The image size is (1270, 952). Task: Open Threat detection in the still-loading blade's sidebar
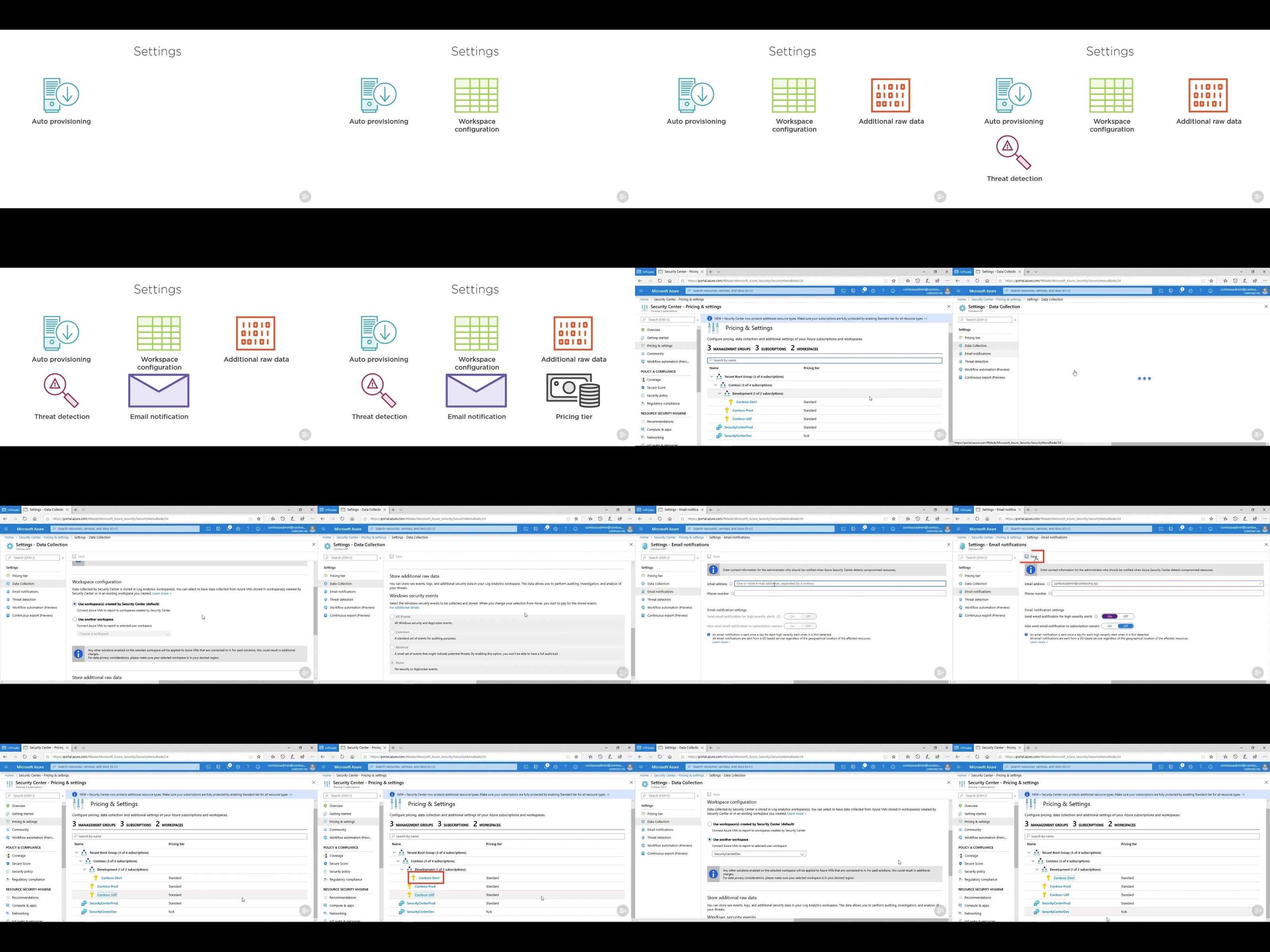coord(977,361)
